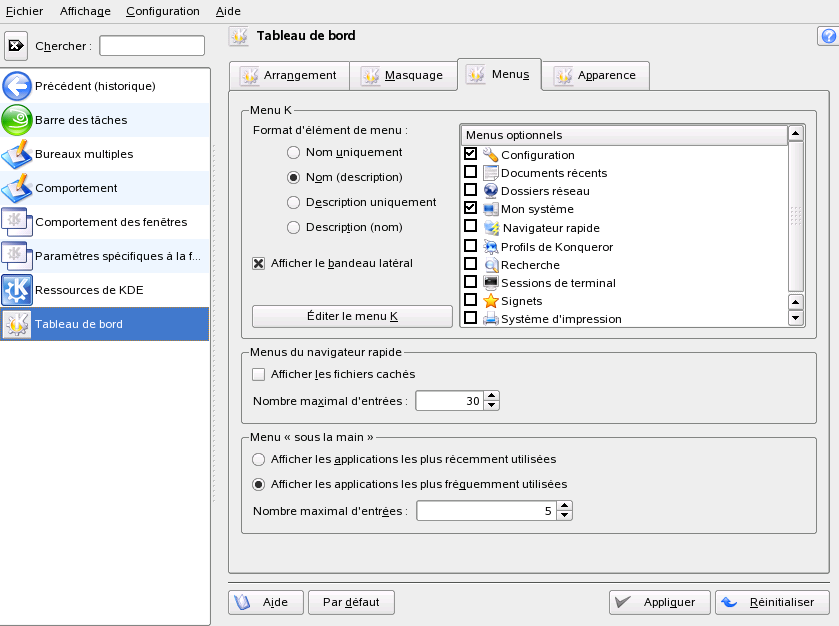Click the Signets star icon
This screenshot has width=839, height=626.
pyautogui.click(x=490, y=301)
